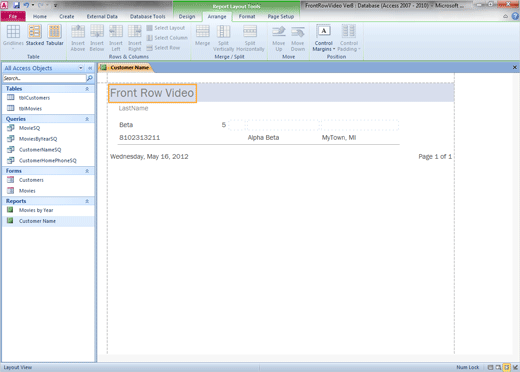Switch to Design View status bar icon
The image size is (520, 372).
pyautogui.click(x=515, y=367)
